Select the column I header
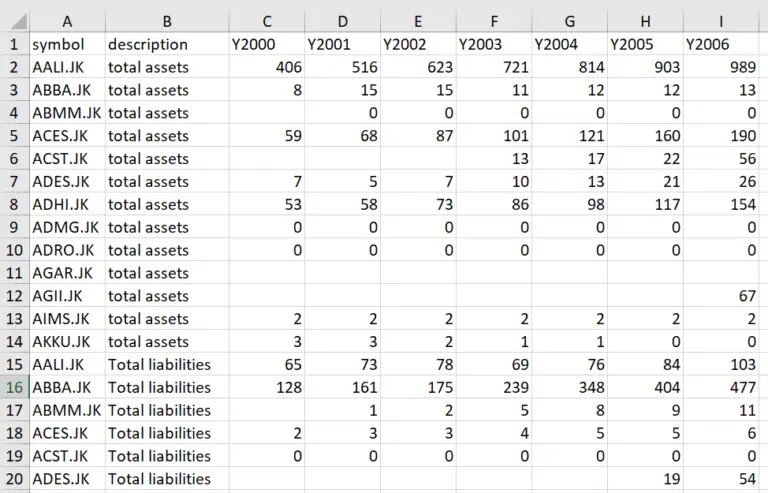The image size is (768, 493). [721, 21]
